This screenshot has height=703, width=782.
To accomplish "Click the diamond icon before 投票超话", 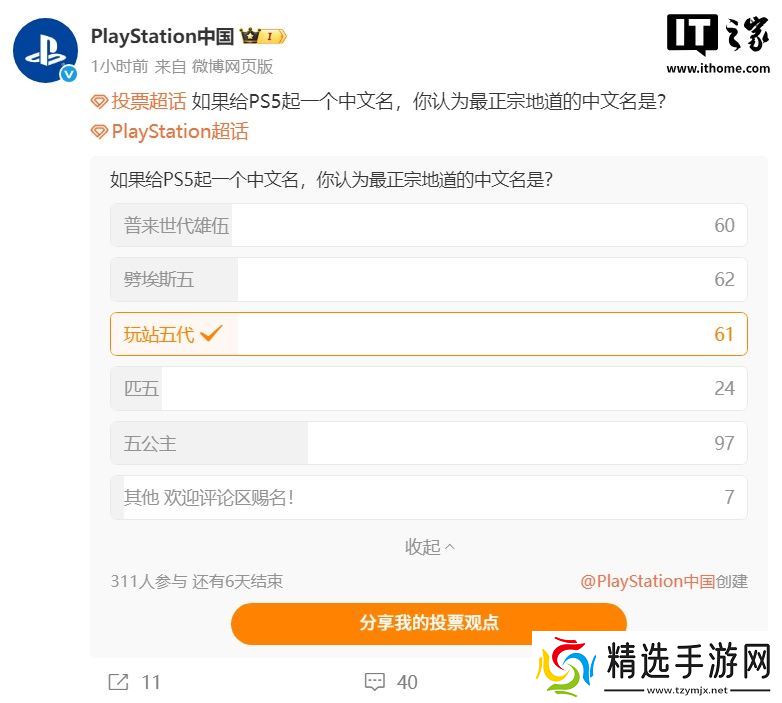I will (x=99, y=102).
